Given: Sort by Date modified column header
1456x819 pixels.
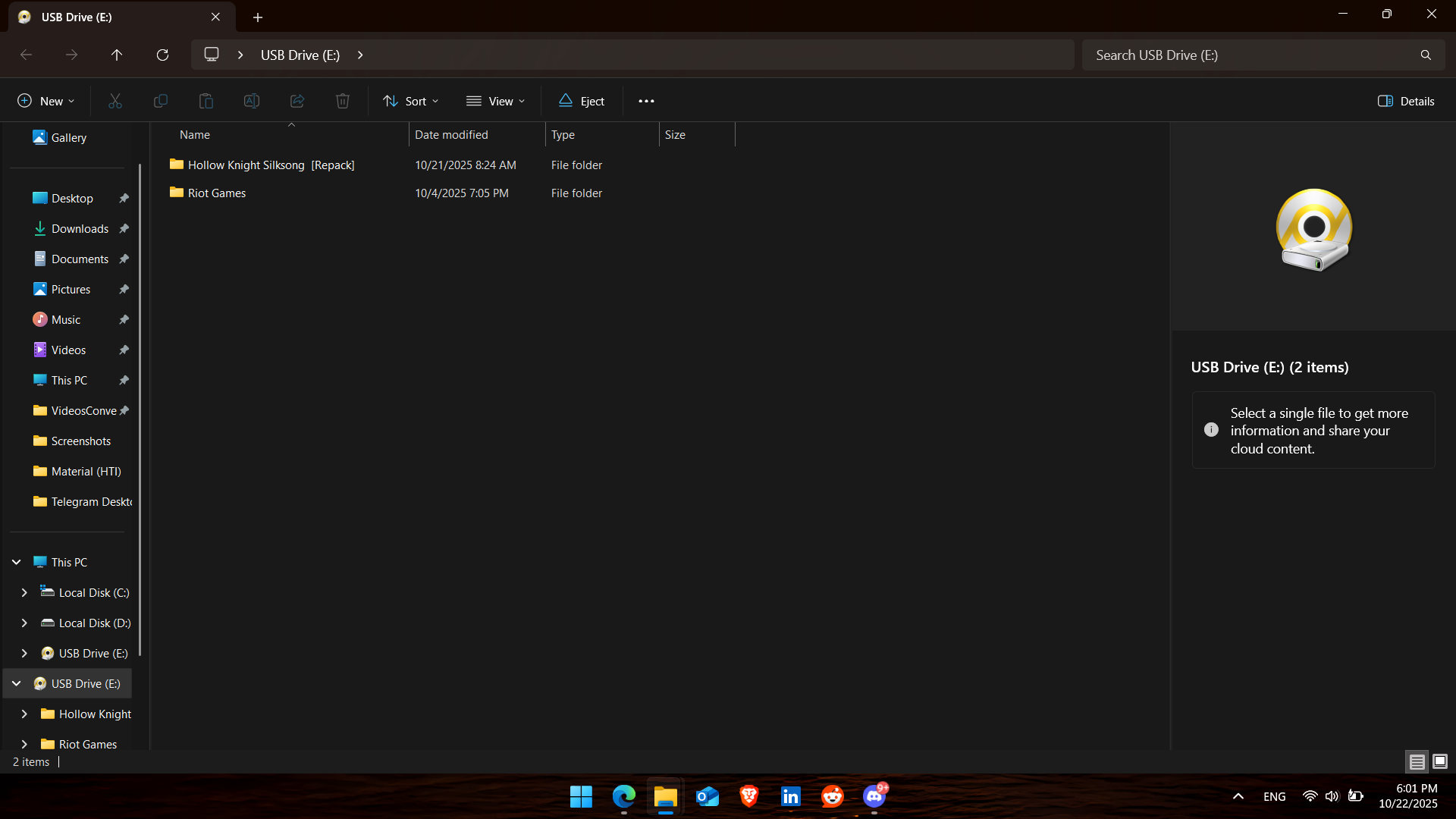Looking at the screenshot, I should pos(451,134).
